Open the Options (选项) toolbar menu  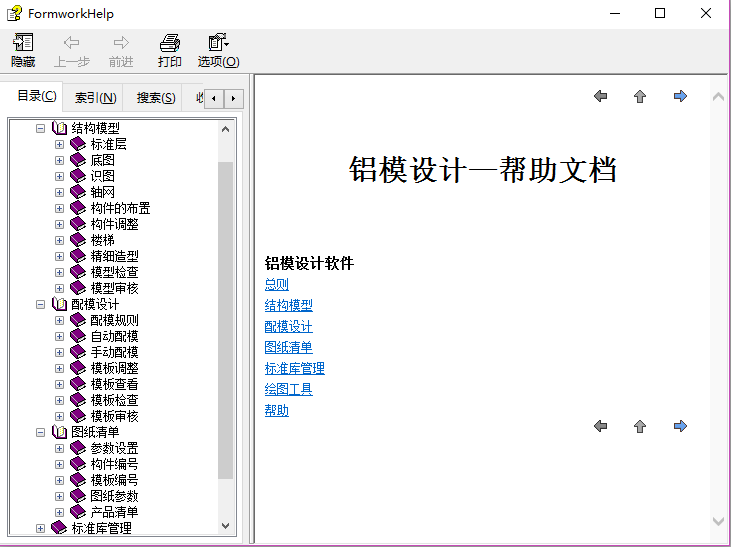(x=218, y=43)
